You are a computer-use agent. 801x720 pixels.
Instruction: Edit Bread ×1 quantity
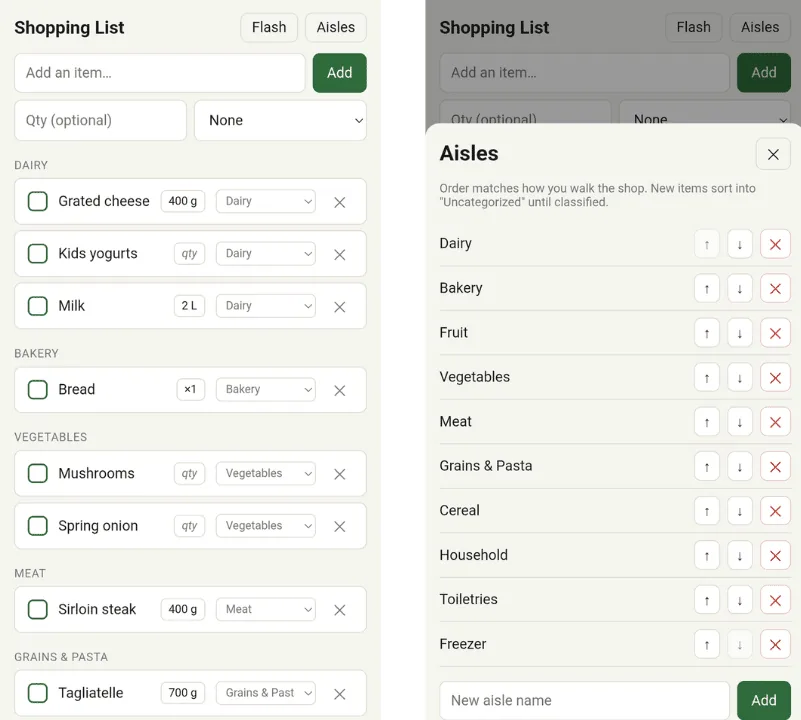191,389
